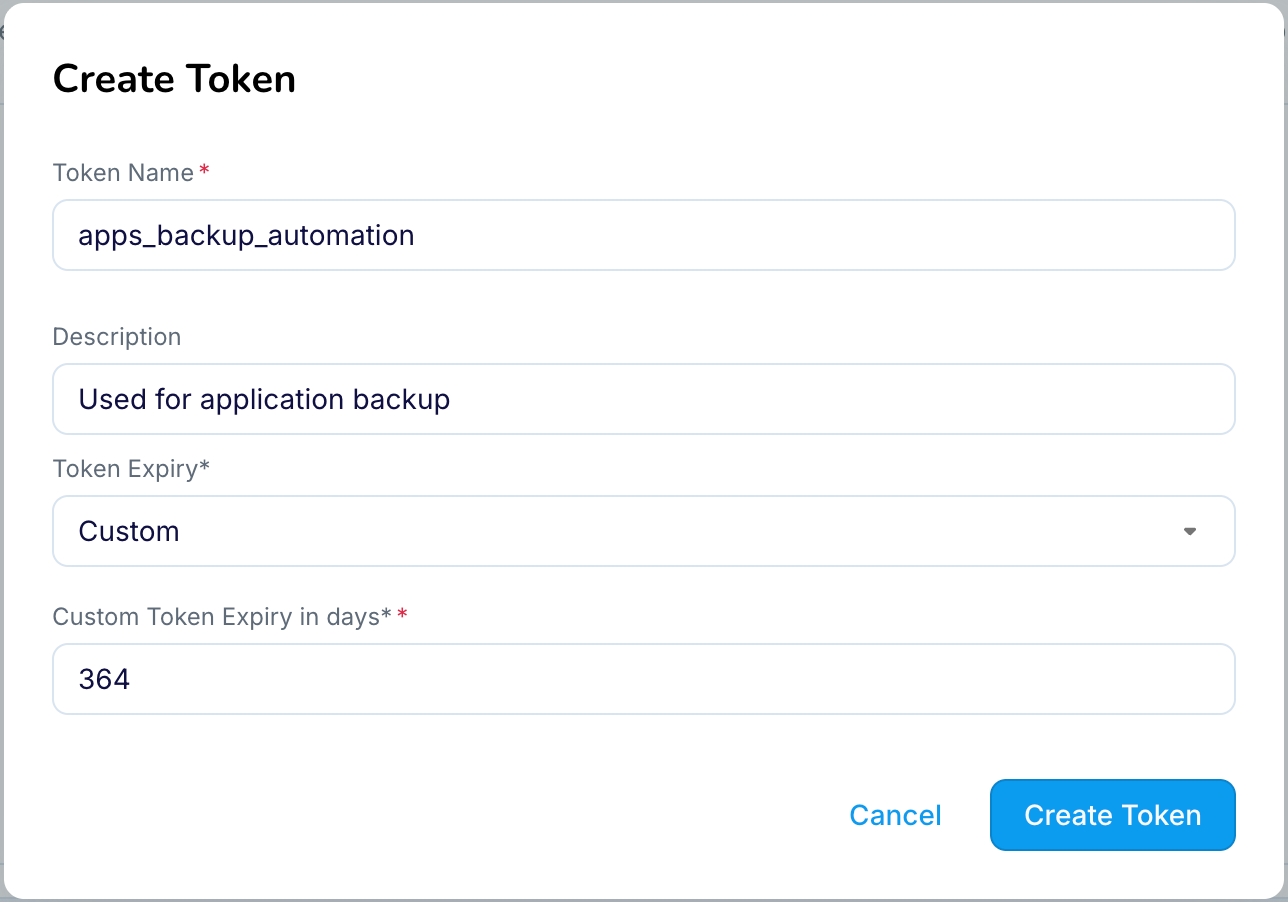Select the value 364

(104, 678)
